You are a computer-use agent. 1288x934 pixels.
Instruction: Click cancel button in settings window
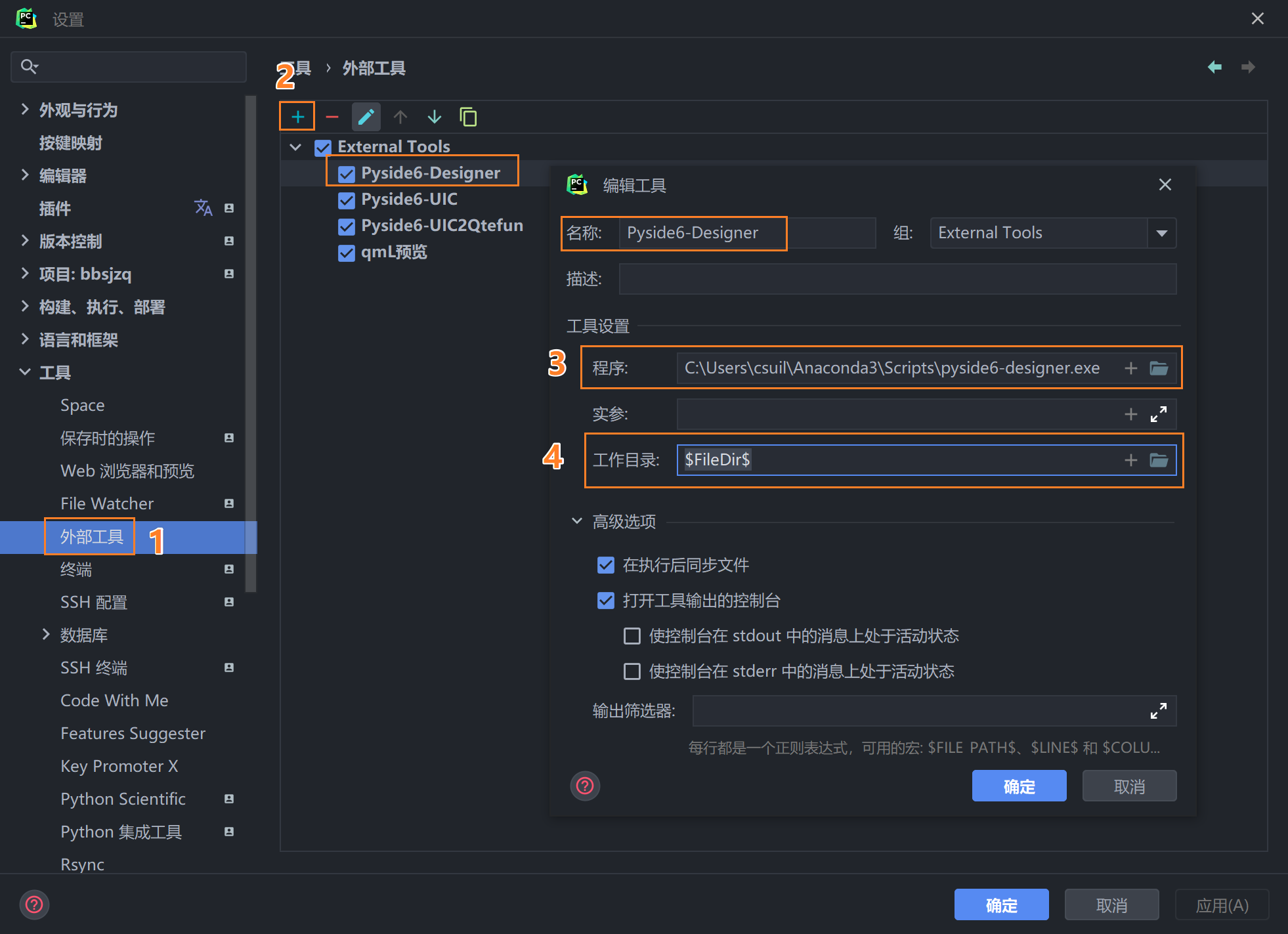(x=1111, y=905)
